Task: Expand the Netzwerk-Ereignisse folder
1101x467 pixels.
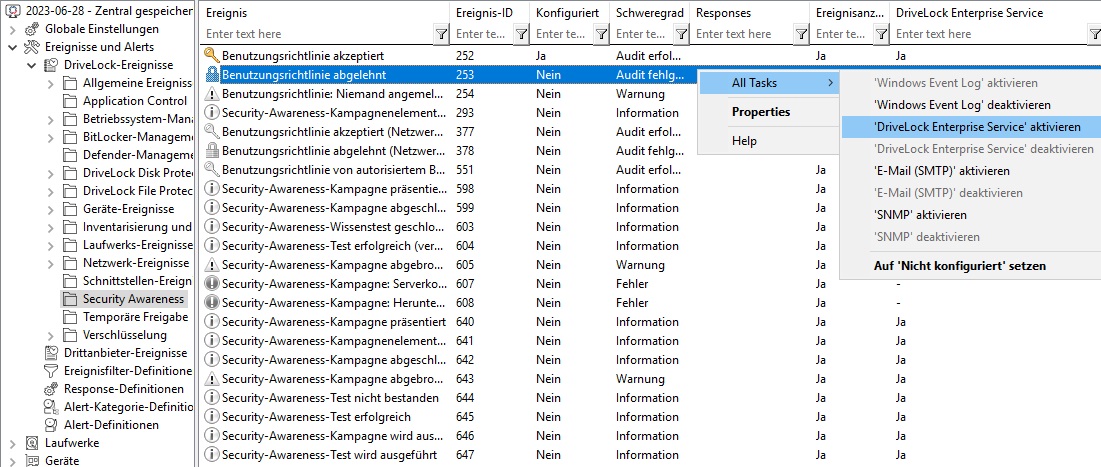Action: coord(51,263)
